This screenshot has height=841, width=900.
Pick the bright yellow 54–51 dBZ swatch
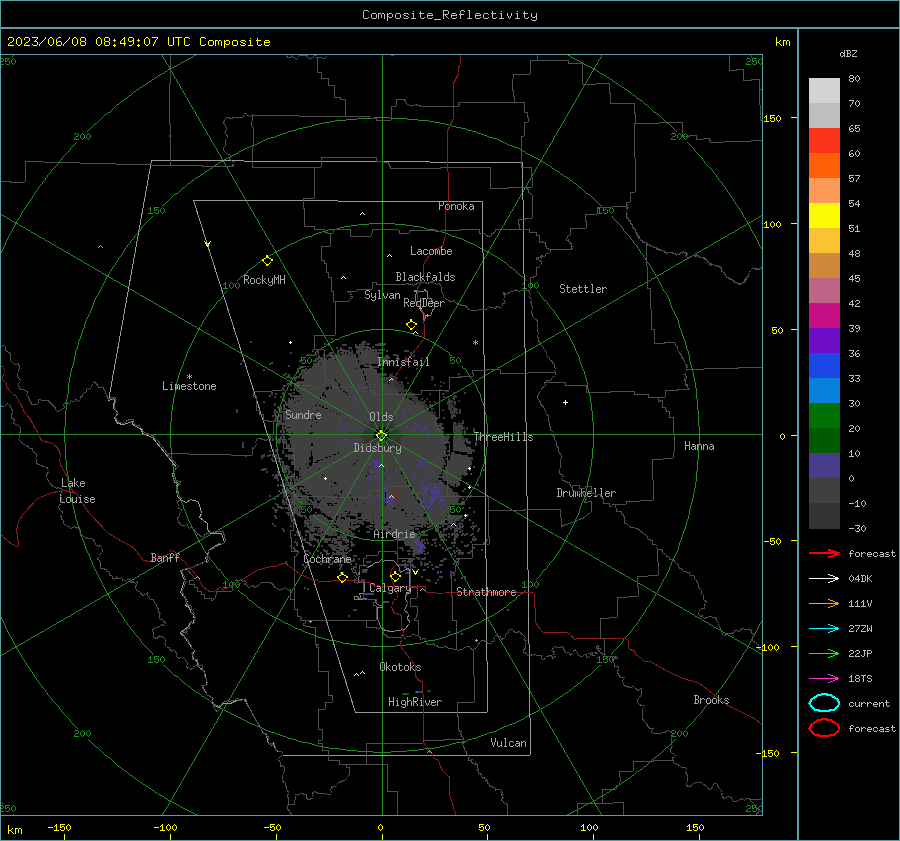point(824,215)
